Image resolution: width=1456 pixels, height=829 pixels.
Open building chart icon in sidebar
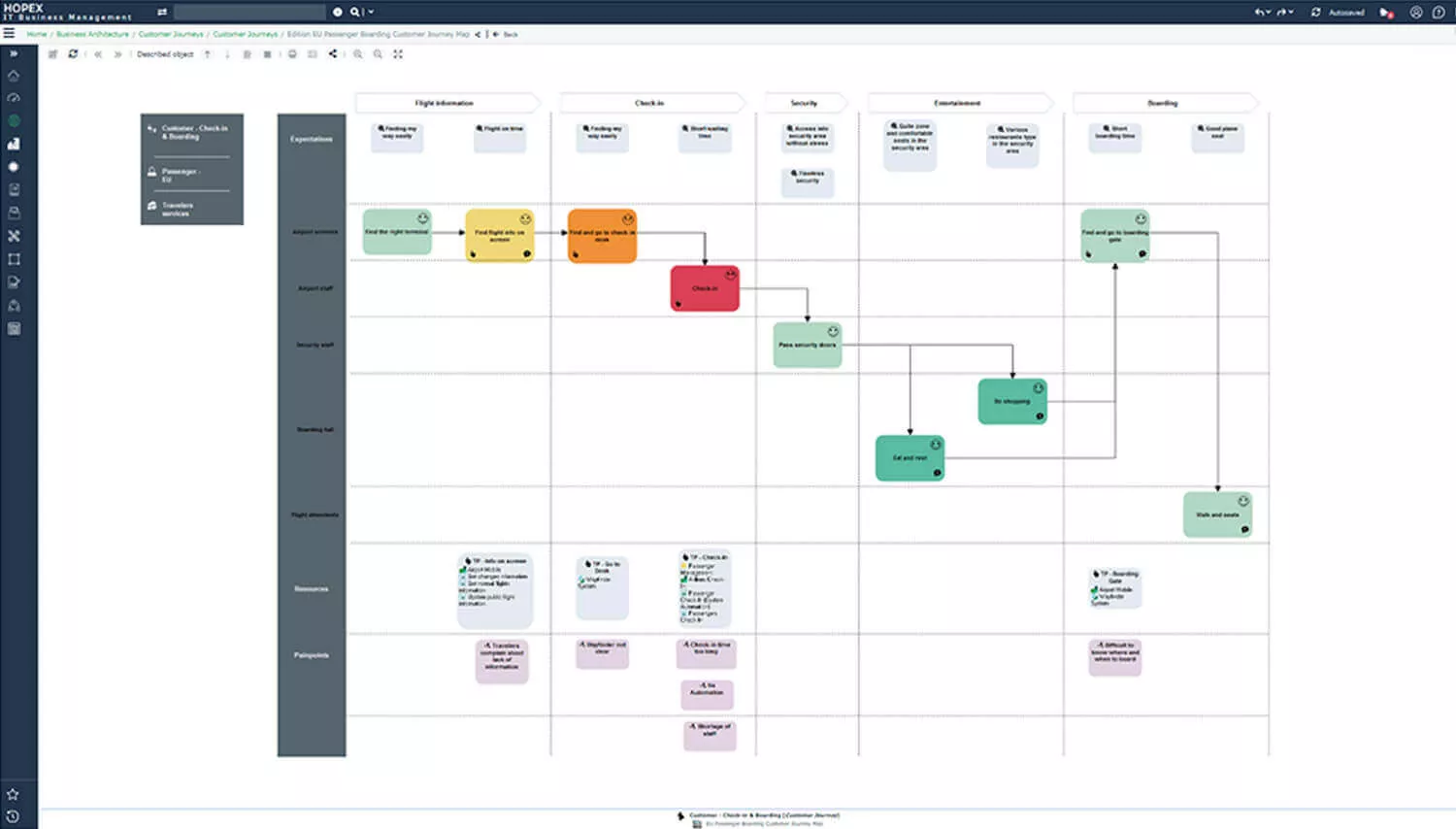click(14, 144)
